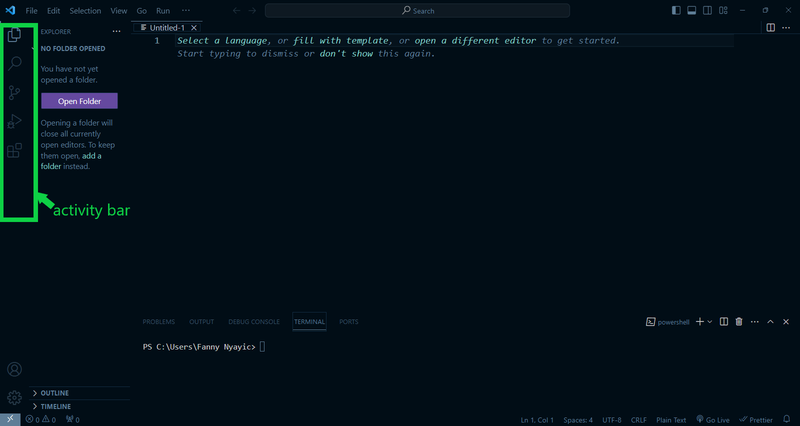Expand the Timeline section
800x426 pixels.
79,407
